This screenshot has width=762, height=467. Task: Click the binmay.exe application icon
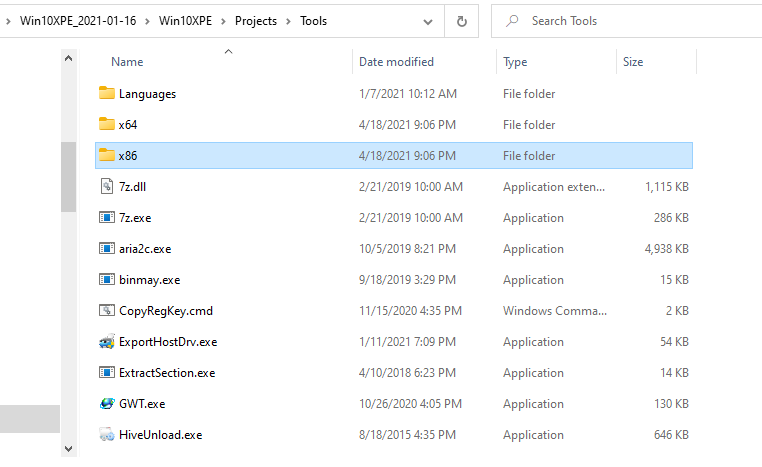106,279
